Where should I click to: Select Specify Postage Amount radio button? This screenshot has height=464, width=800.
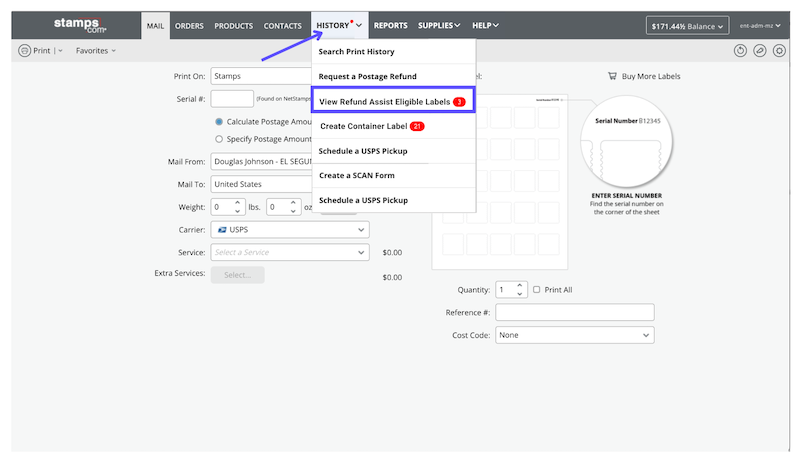pos(219,139)
